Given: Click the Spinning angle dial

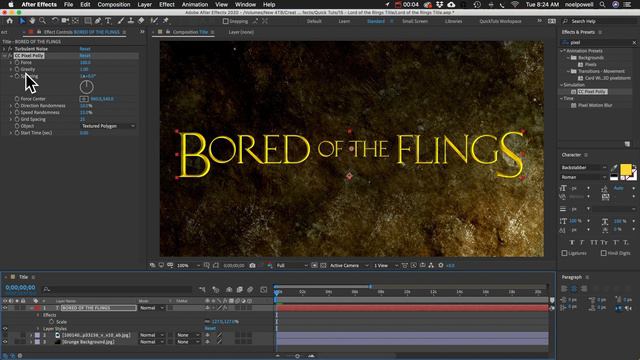Looking at the screenshot, I should click(87, 87).
